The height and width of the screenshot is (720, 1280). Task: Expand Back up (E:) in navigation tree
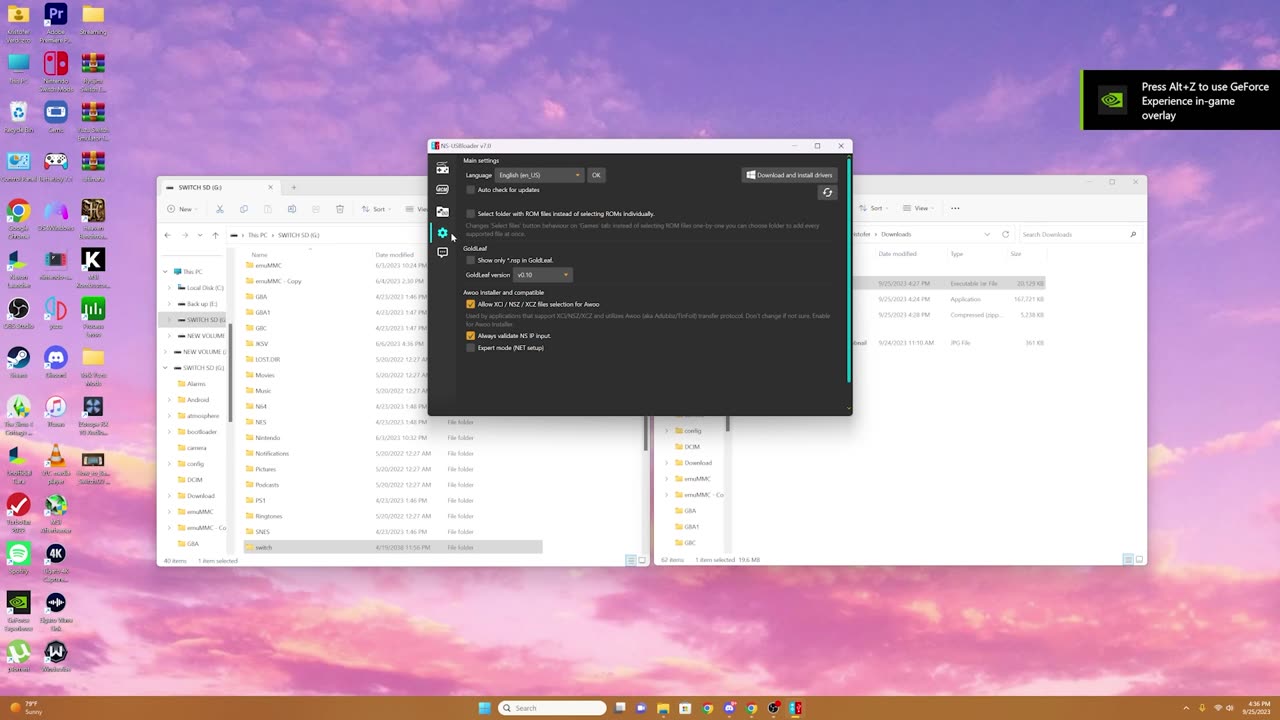170,304
